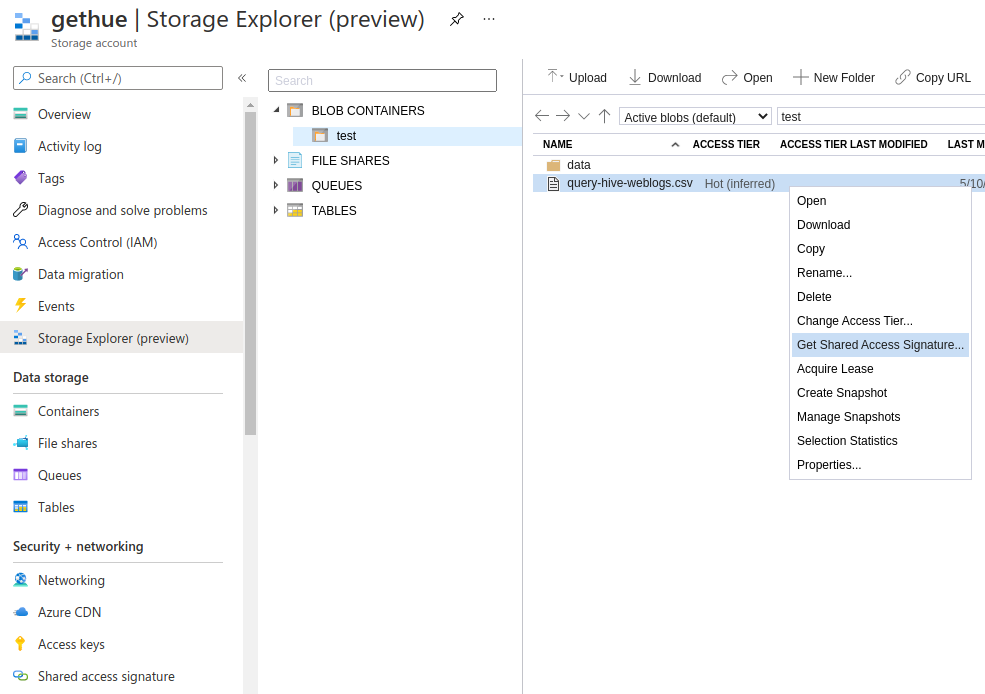Go to Shared access signature settings
The image size is (985, 694).
pos(104,676)
